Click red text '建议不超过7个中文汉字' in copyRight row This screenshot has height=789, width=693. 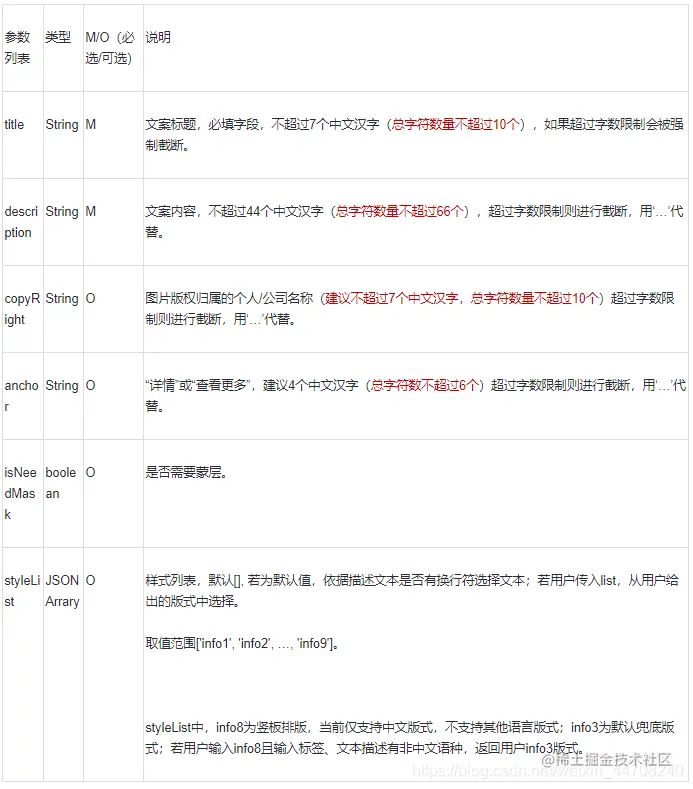pyautogui.click(x=391, y=298)
